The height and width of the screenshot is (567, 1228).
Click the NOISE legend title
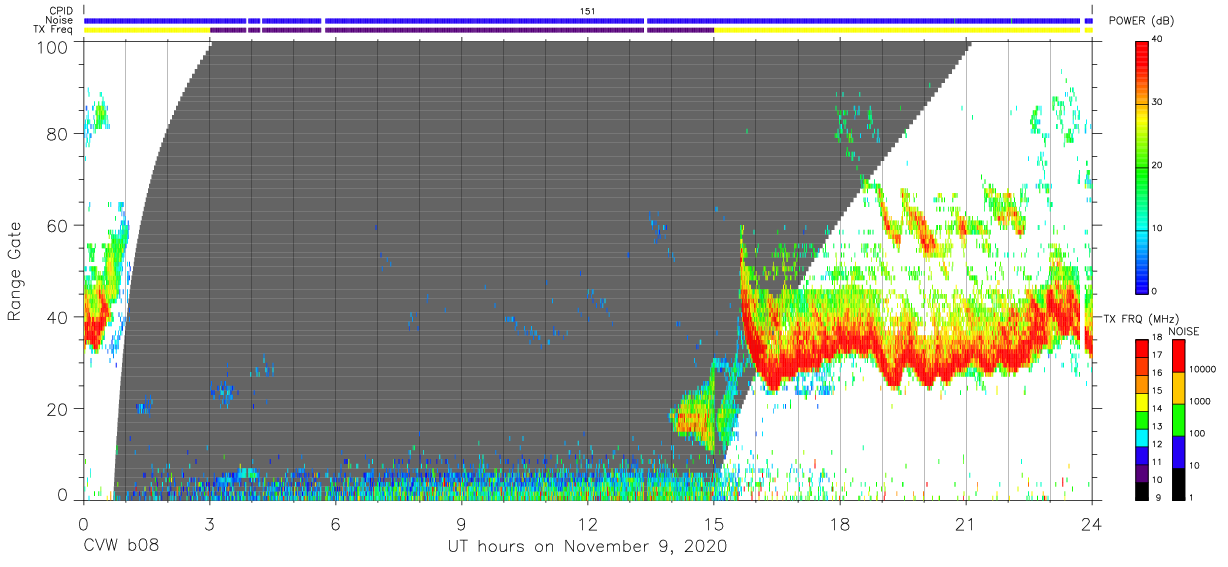click(1185, 331)
